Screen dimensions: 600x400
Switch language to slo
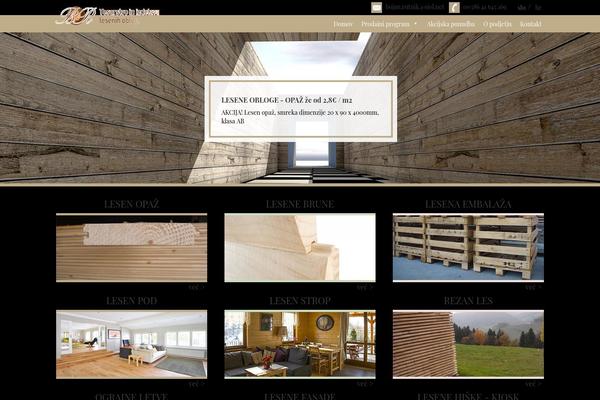pos(521,7)
